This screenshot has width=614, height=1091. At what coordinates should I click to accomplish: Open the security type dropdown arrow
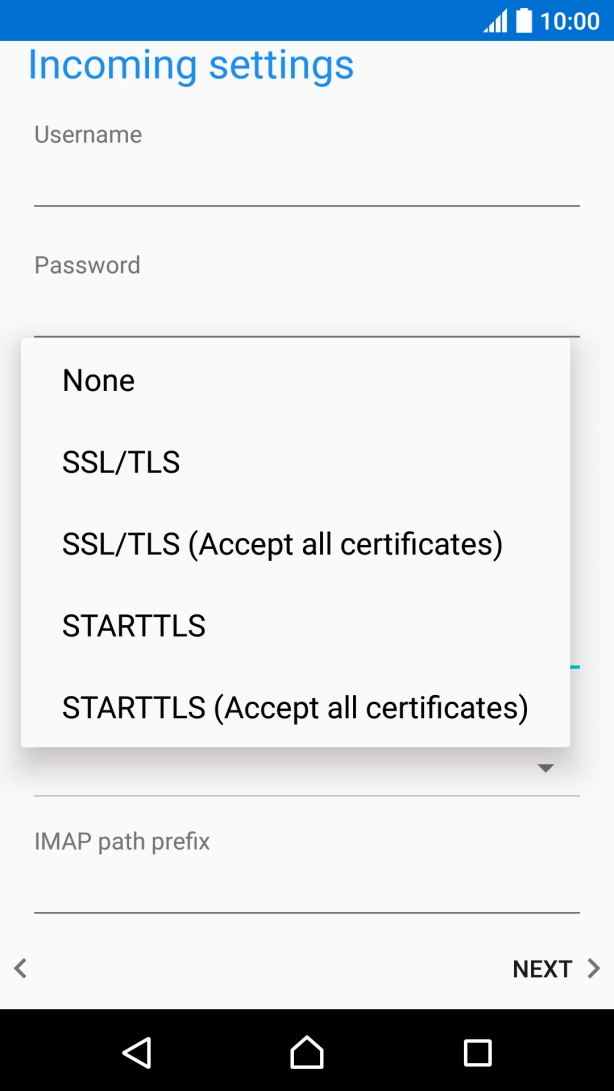[546, 767]
